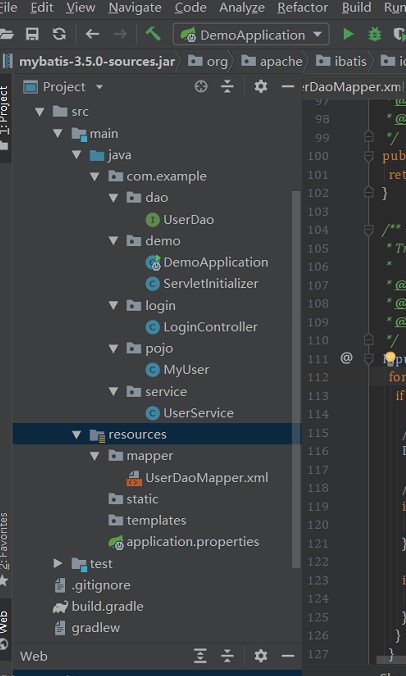Open the View menu

tap(81, 8)
